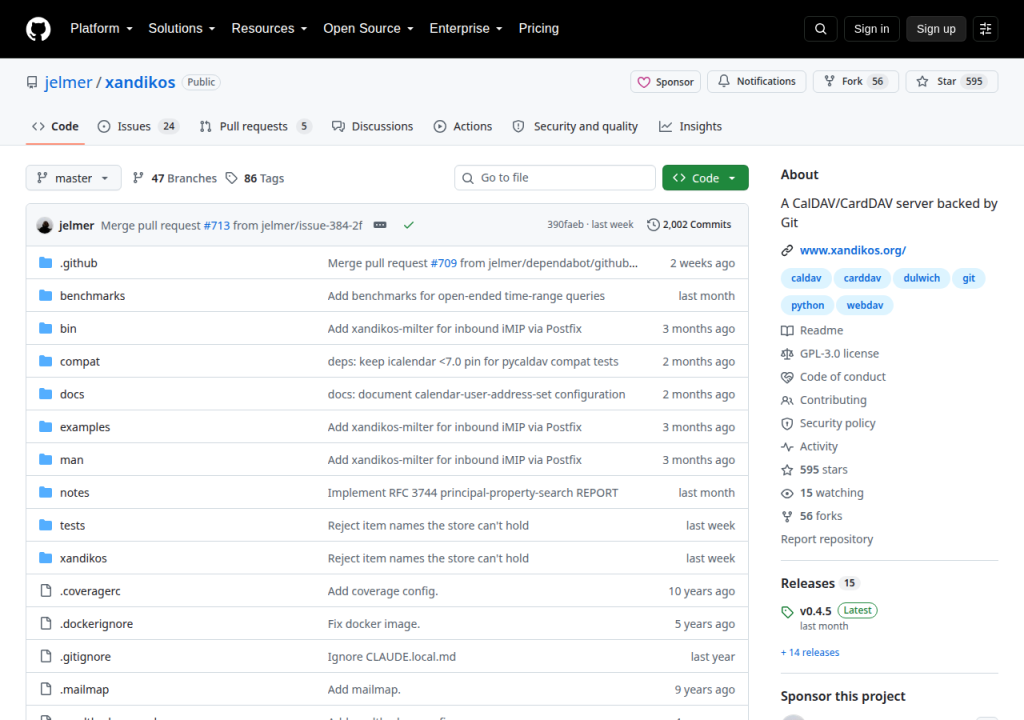Switch to the Issues tab

137,127
